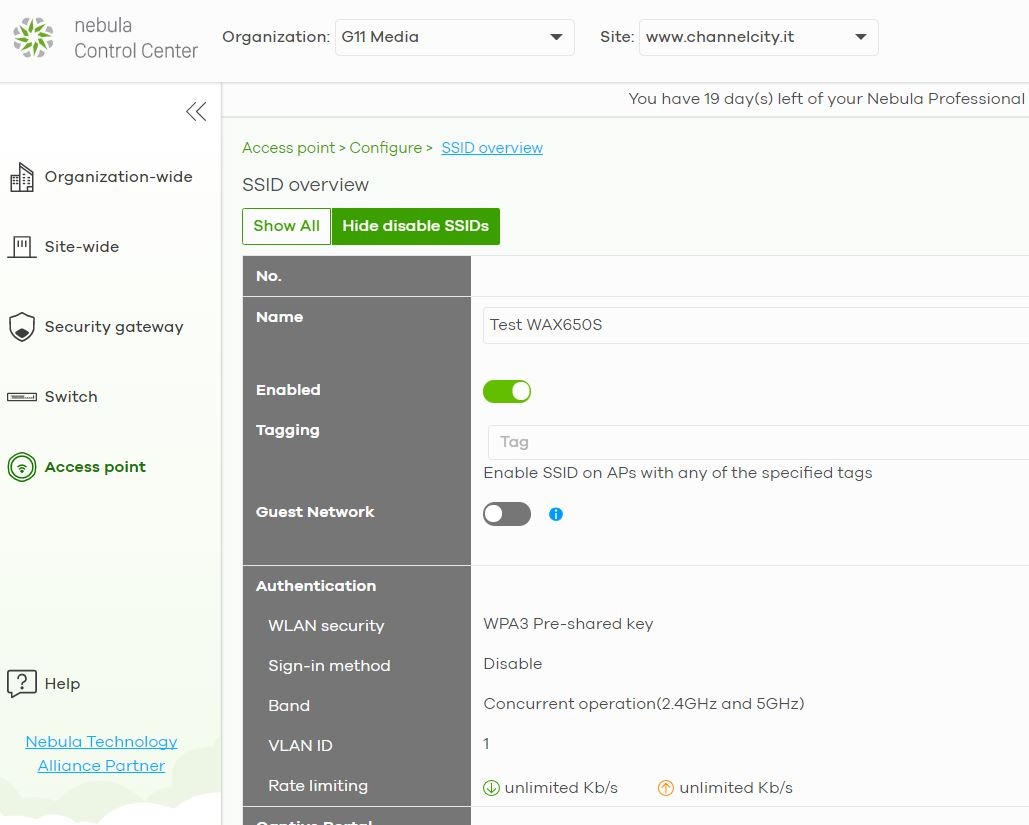This screenshot has width=1029, height=825.
Task: Click the SSID overview breadcrumb link
Action: click(492, 148)
